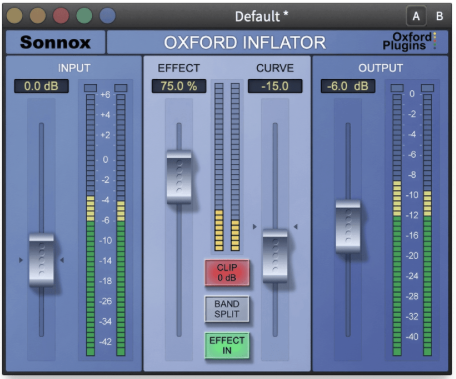Click the blue circular button in the title bar

pos(107,15)
